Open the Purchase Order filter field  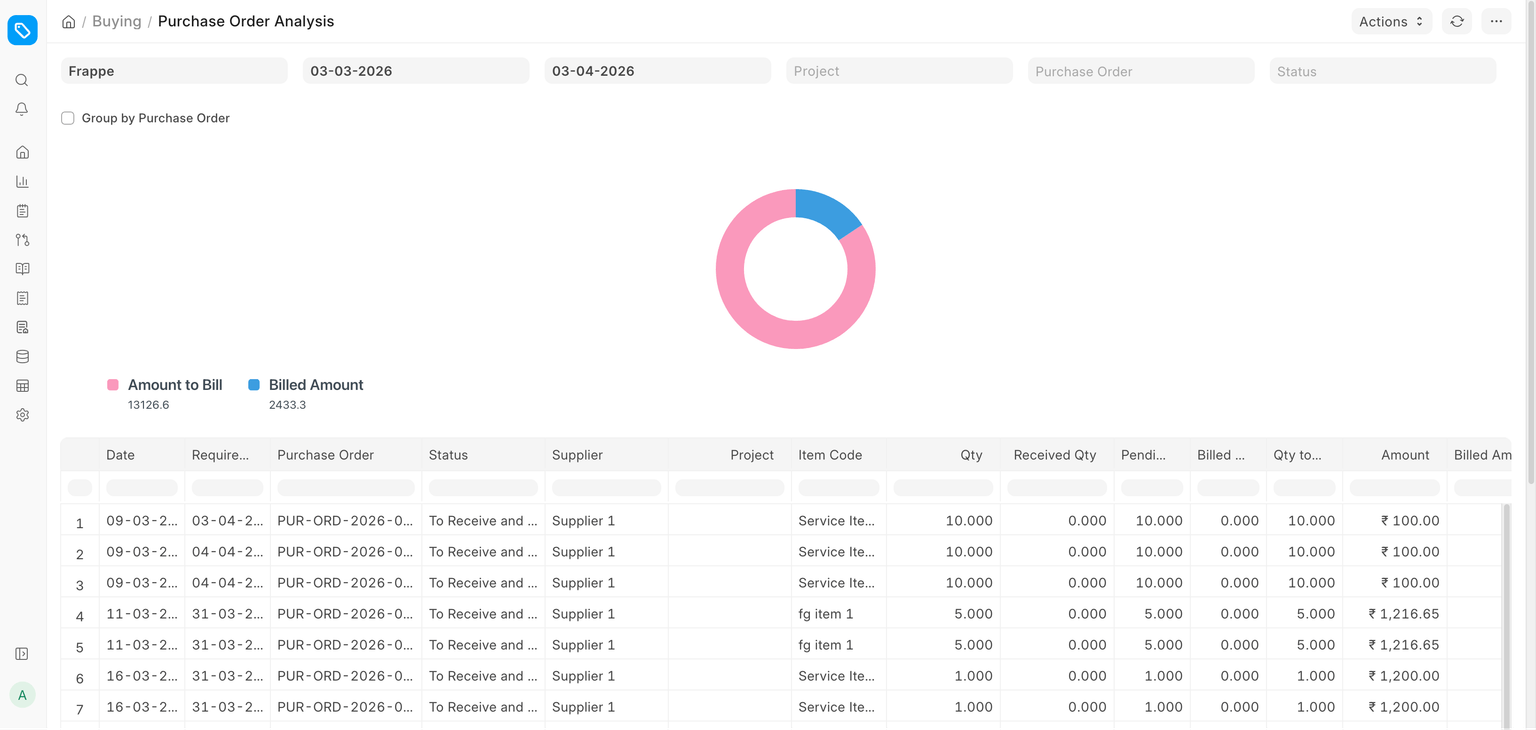click(1140, 71)
